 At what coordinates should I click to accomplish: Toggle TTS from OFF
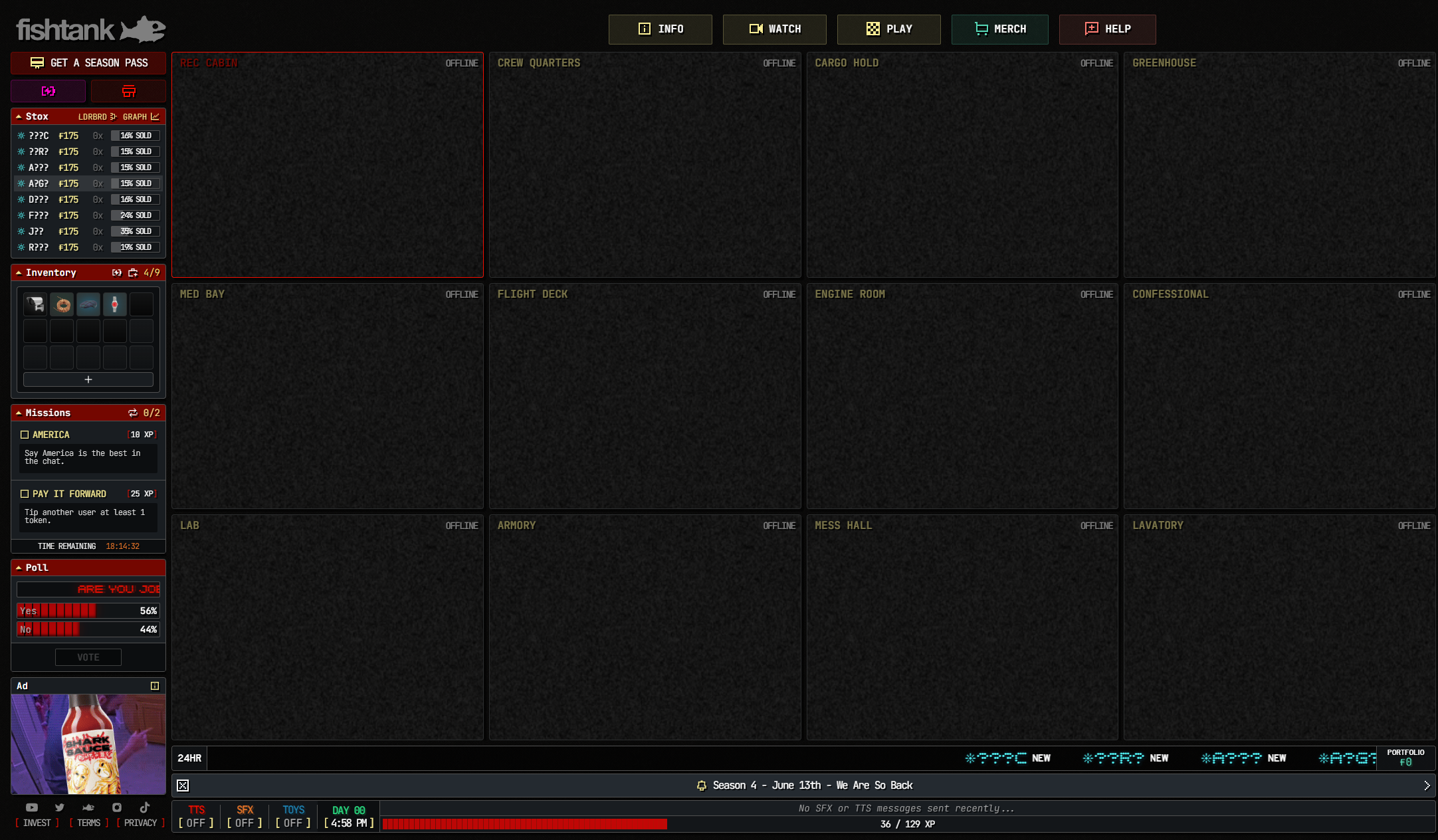click(196, 817)
